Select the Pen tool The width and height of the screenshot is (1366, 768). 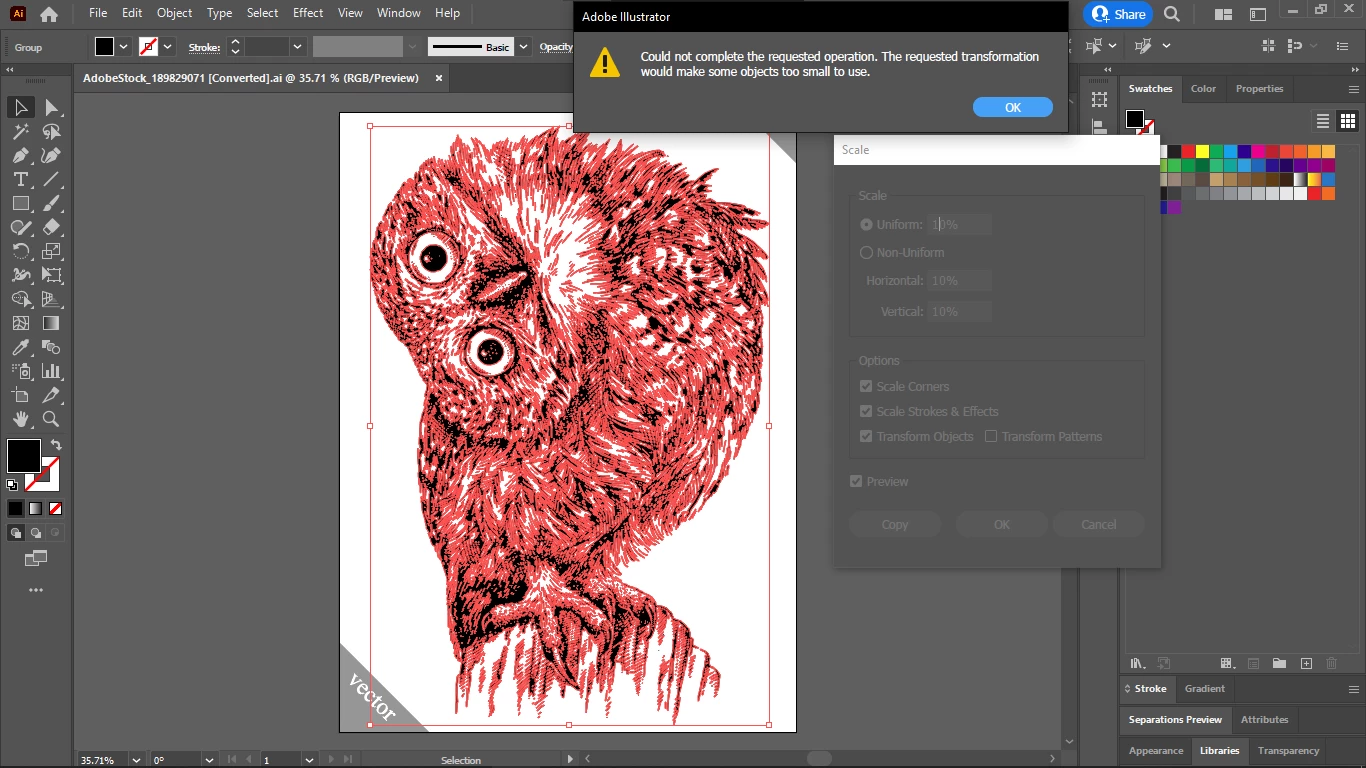(21, 155)
